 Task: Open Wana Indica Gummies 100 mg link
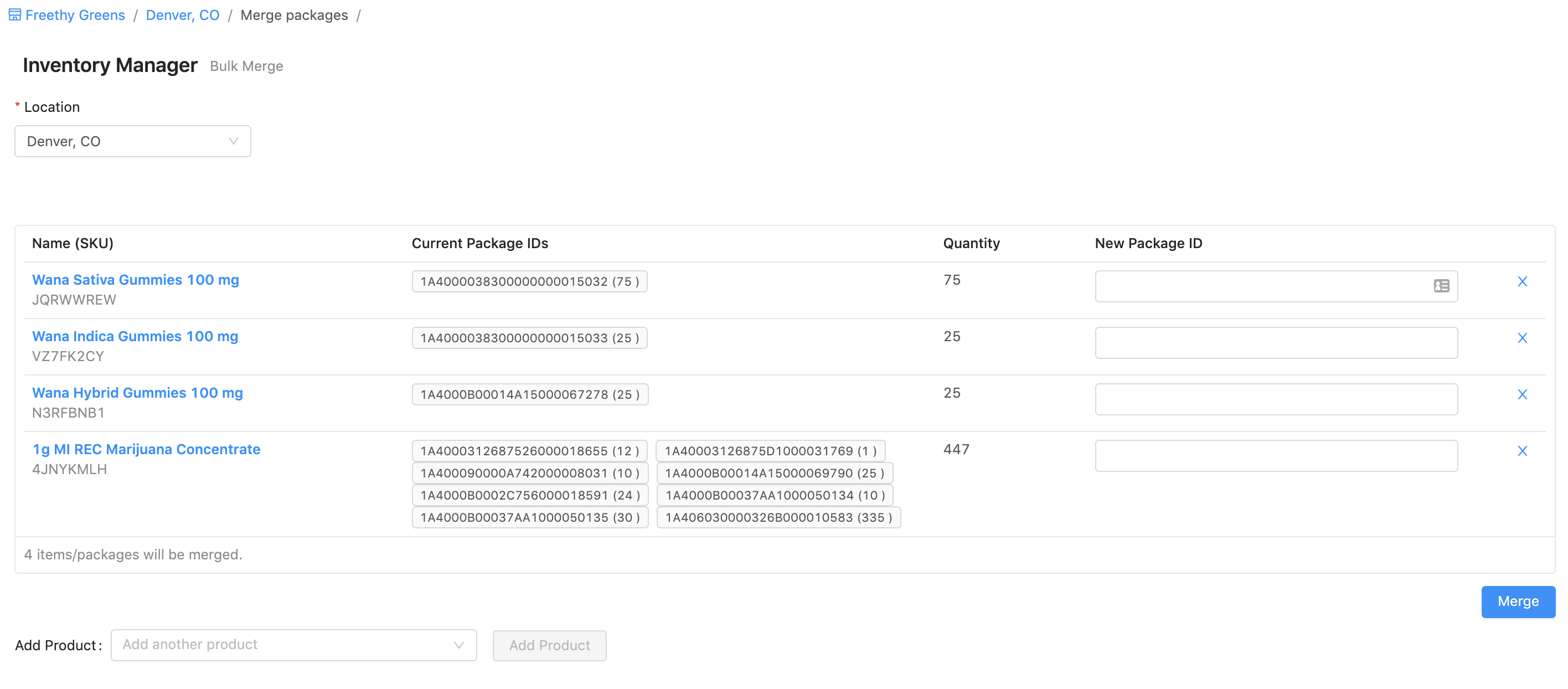135,336
